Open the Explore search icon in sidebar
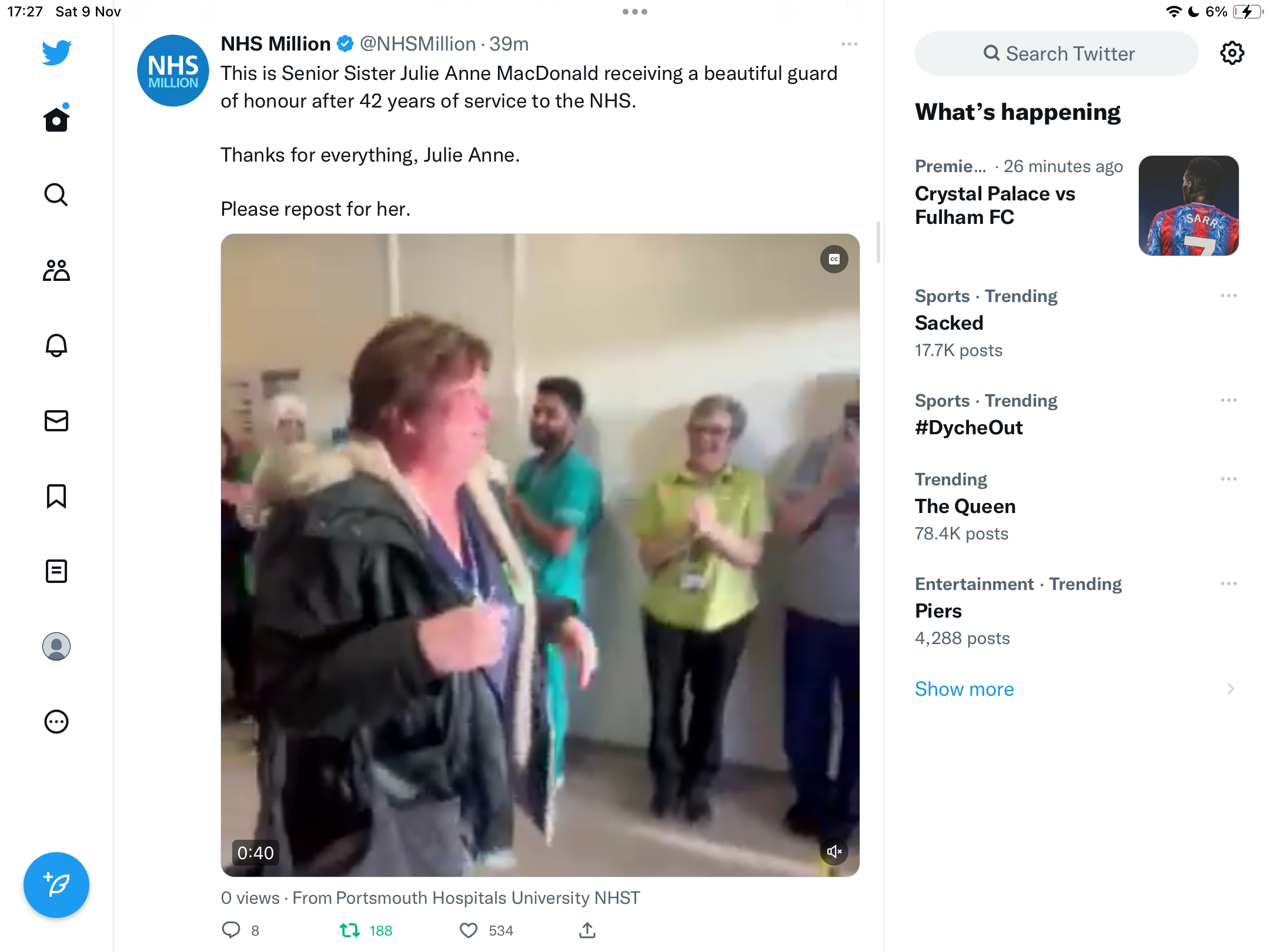Image resolution: width=1270 pixels, height=952 pixels. pyautogui.click(x=56, y=195)
